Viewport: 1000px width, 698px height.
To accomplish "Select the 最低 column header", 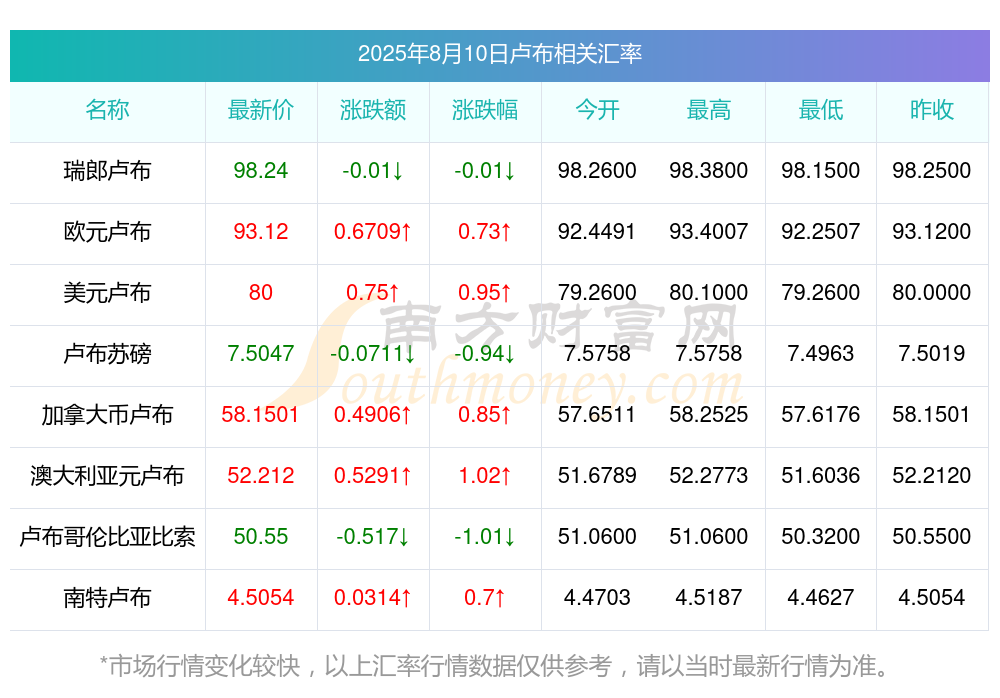I will point(821,110).
